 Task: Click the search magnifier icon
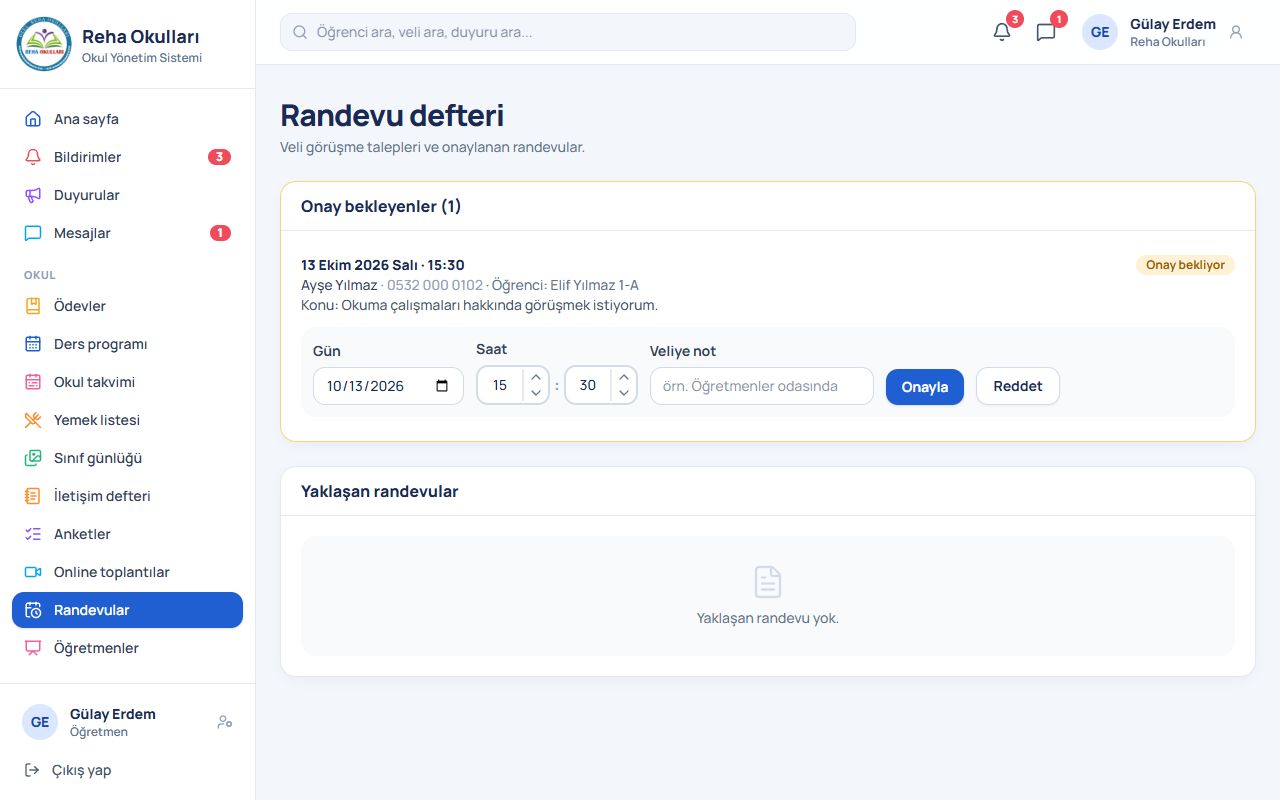(300, 32)
